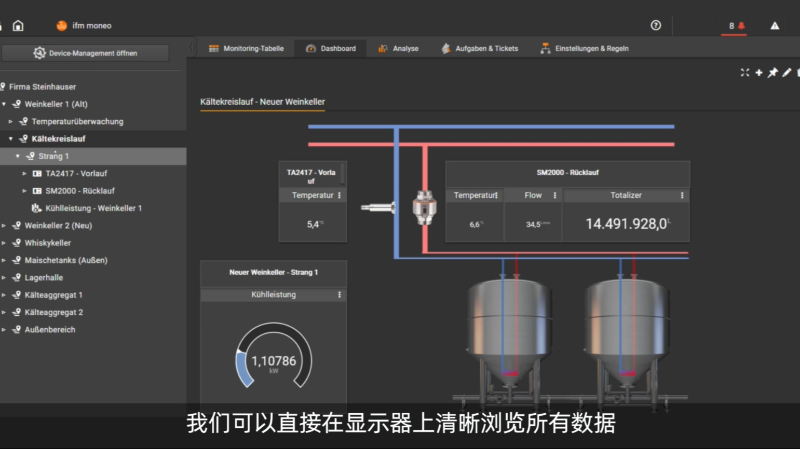Add a new dashboard with plus icon
Image resolution: width=800 pixels, height=449 pixels.
tap(759, 72)
